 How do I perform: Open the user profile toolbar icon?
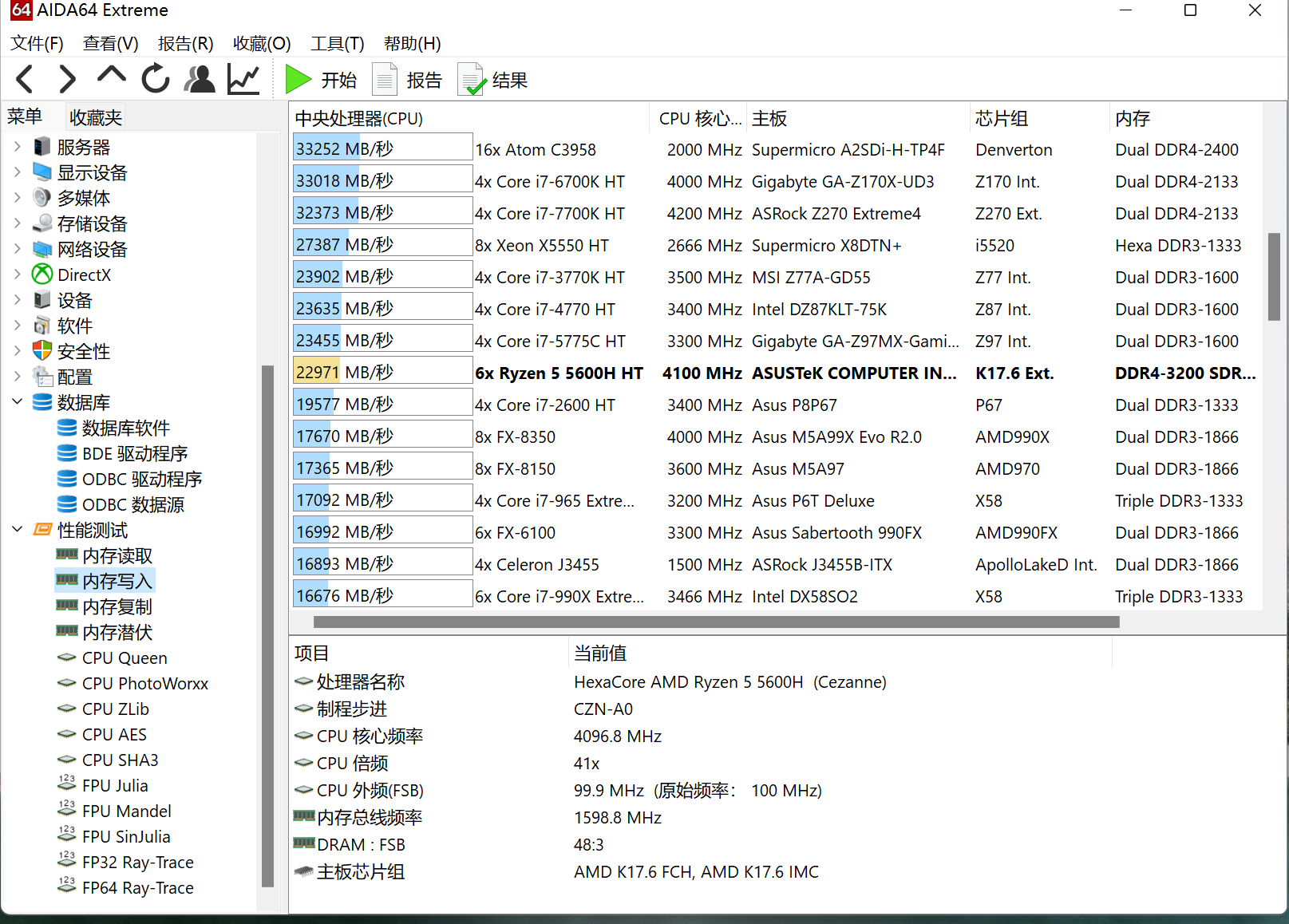(200, 79)
